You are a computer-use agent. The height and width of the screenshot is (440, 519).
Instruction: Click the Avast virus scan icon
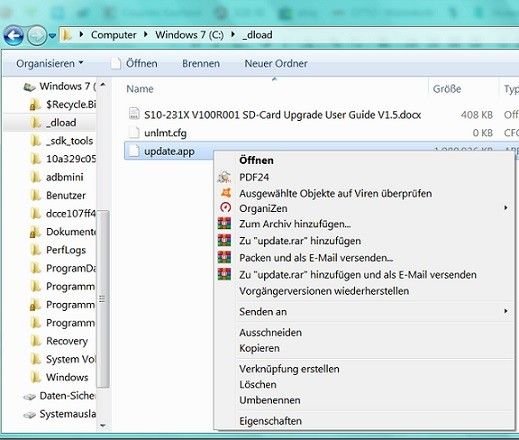coord(226,193)
